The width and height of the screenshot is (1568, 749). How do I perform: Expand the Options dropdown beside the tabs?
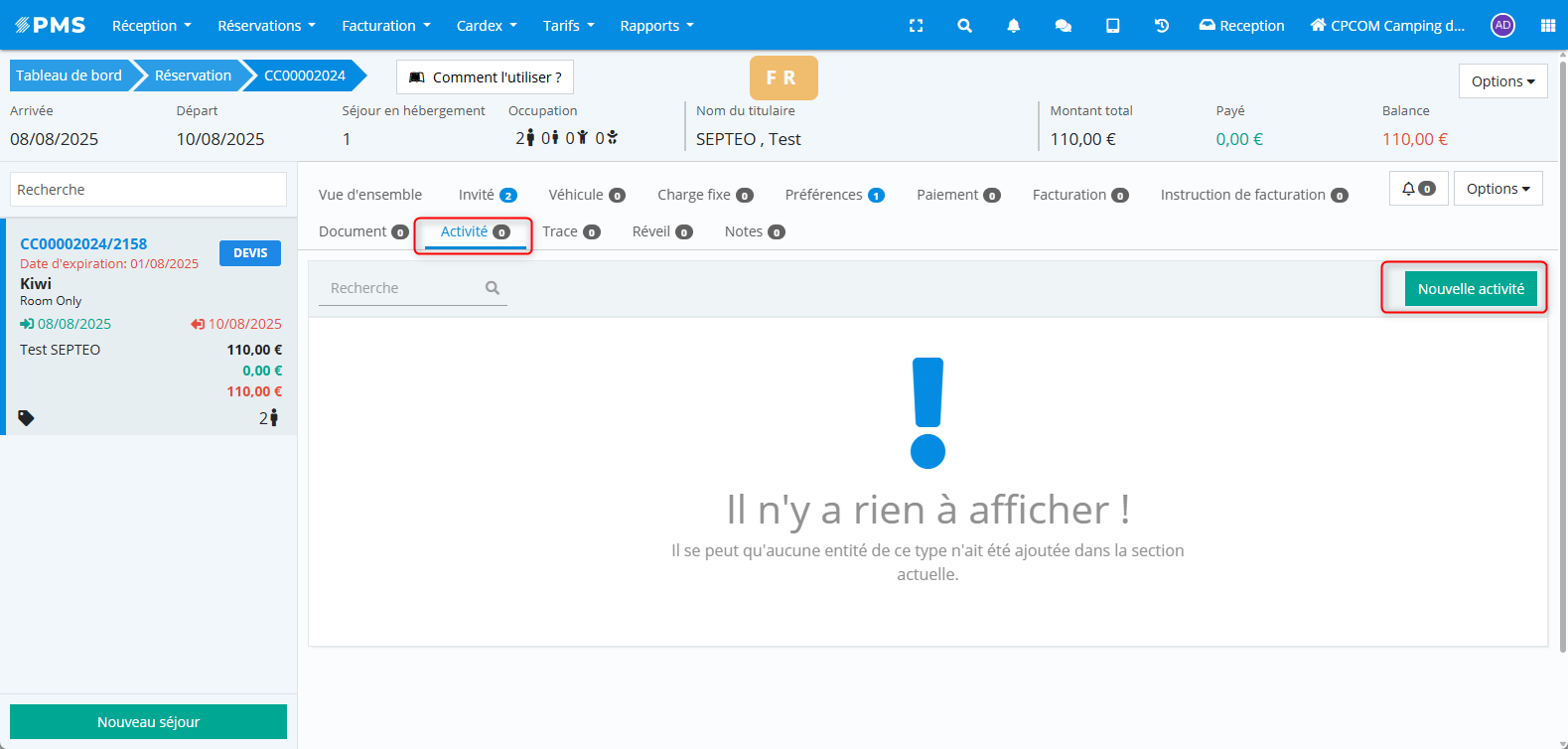click(1497, 189)
